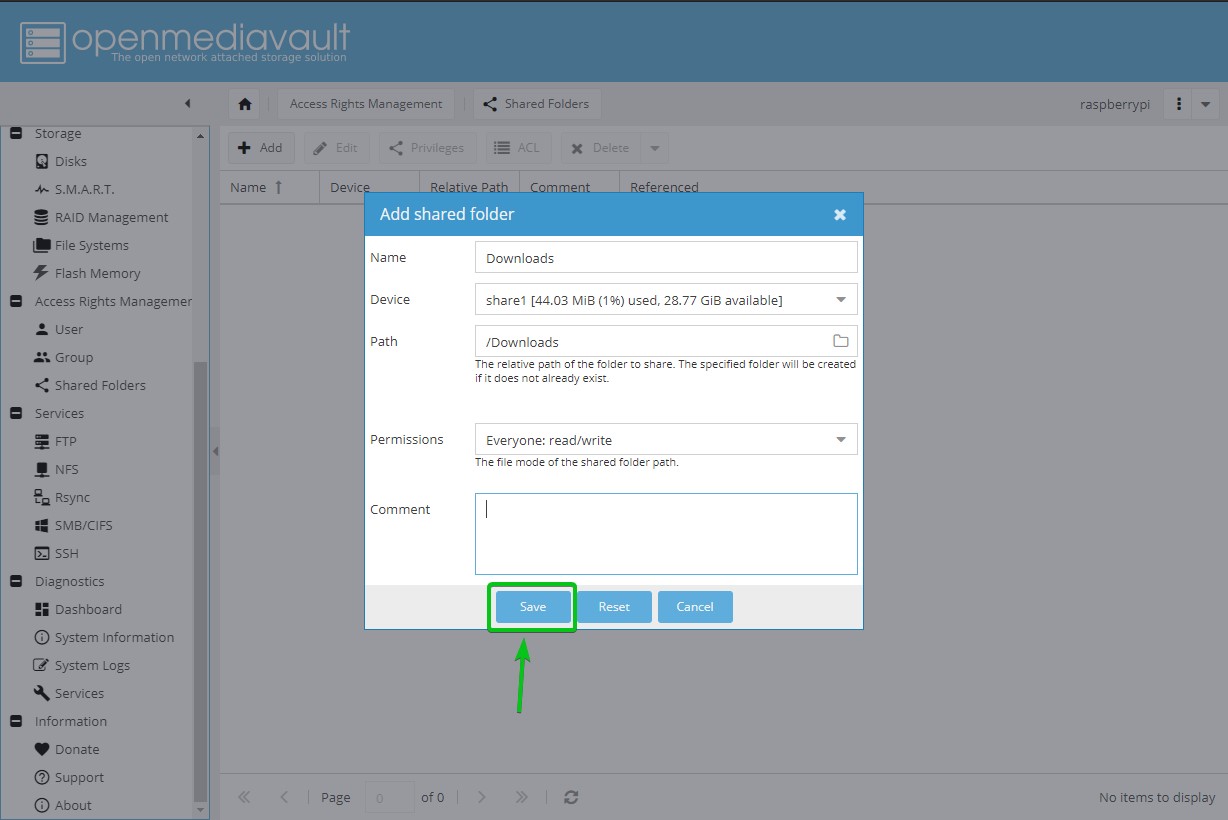Open the three-dot options menu beside raspberrypi

click(x=1179, y=104)
